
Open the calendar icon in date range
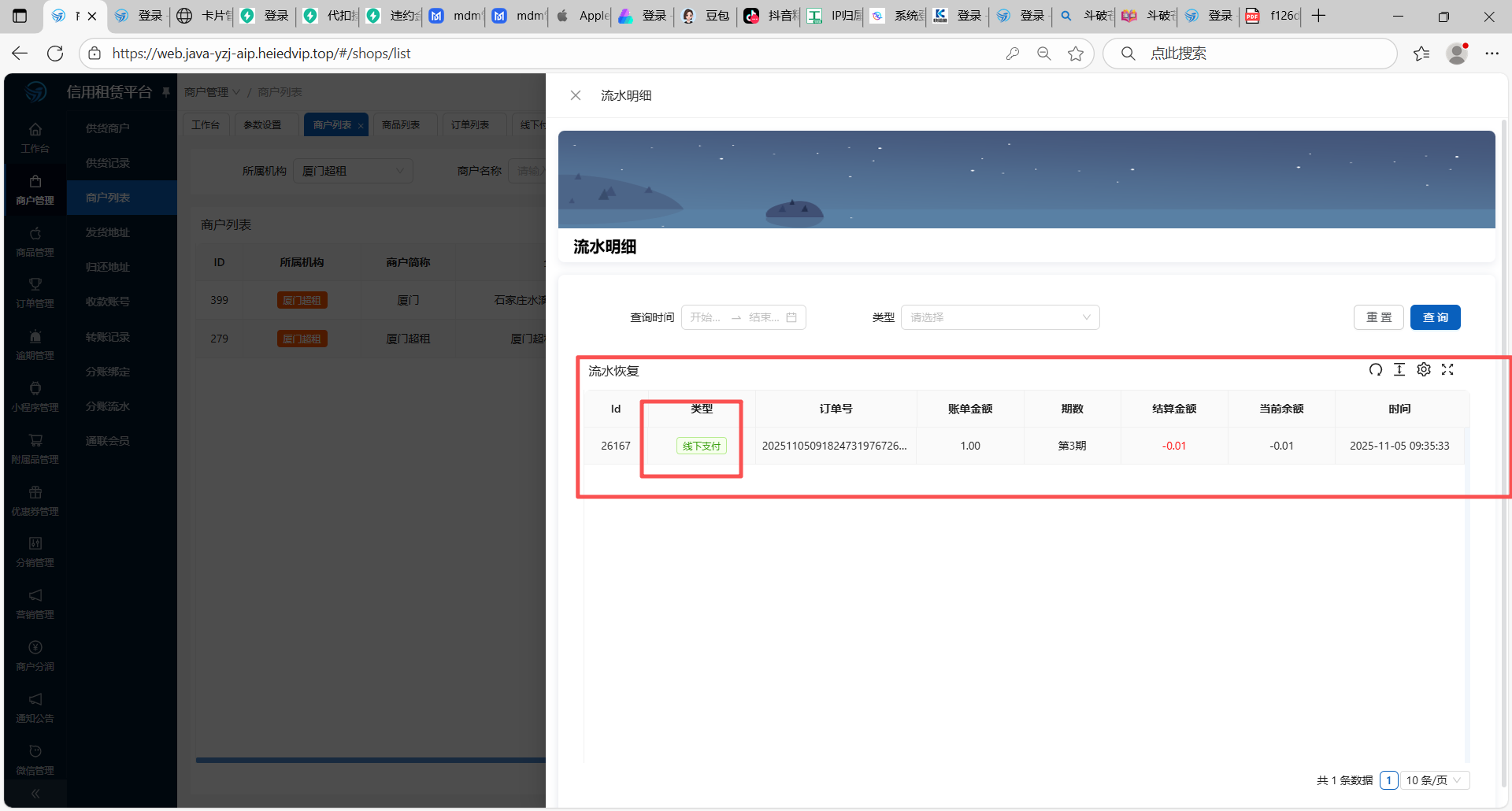791,317
